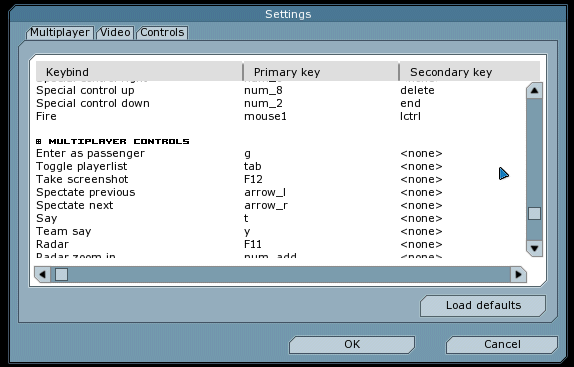This screenshot has height=367, width=574.
Task: Click the Secondary key column header
Action: point(470,72)
